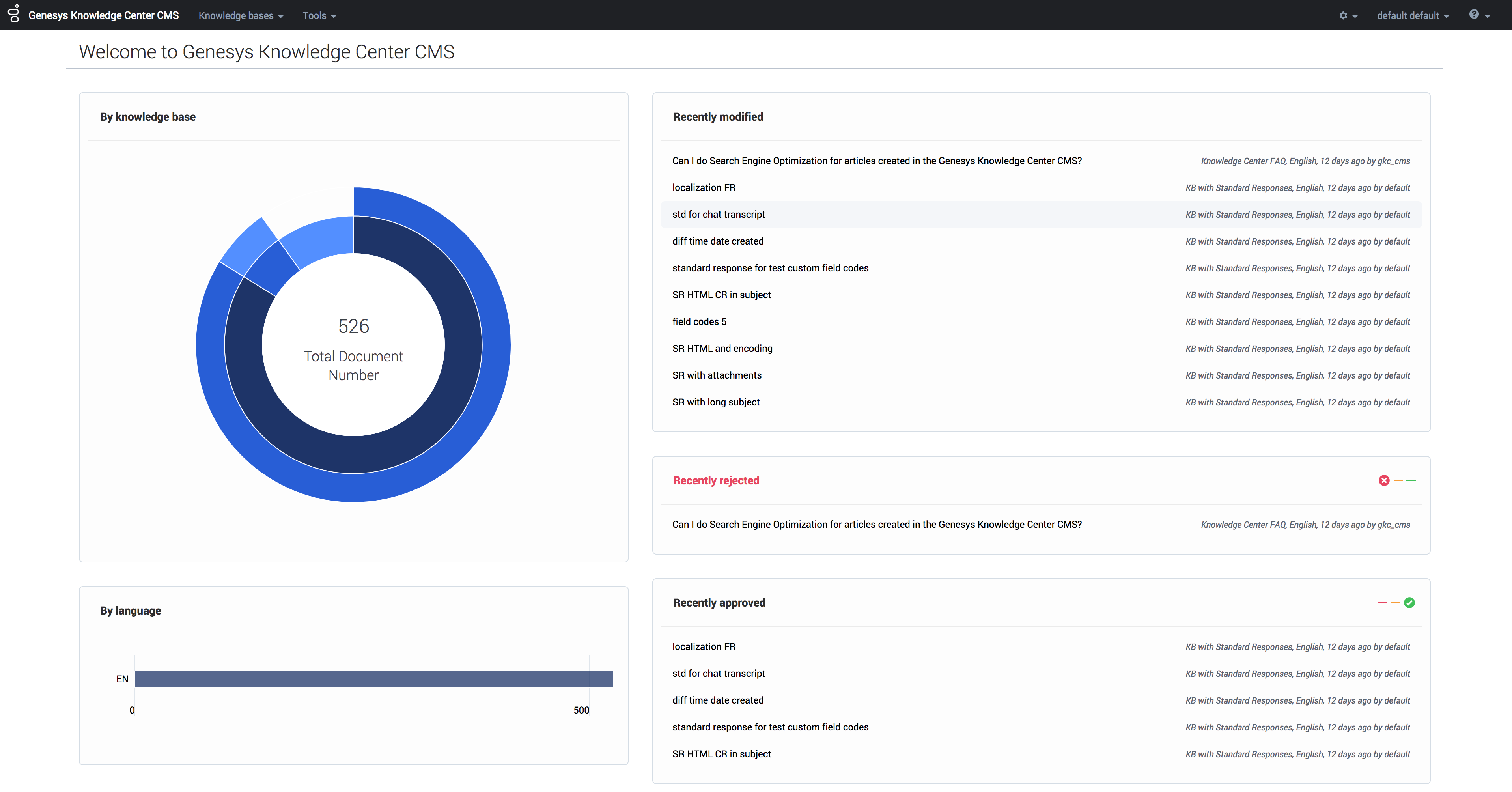1512x792 pixels.
Task: Open rejected Search Engine Optimization article
Action: 876,524
